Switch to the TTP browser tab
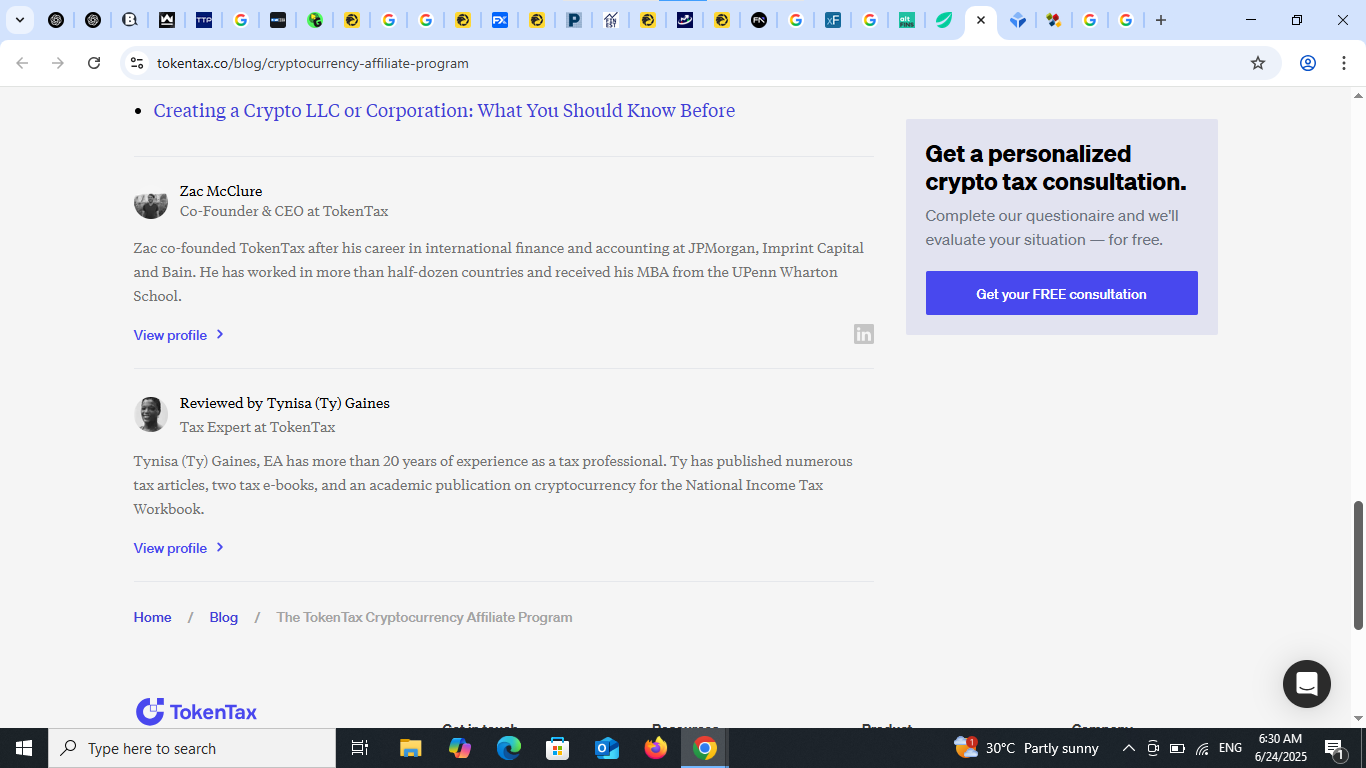This screenshot has width=1366, height=768. [x=204, y=20]
